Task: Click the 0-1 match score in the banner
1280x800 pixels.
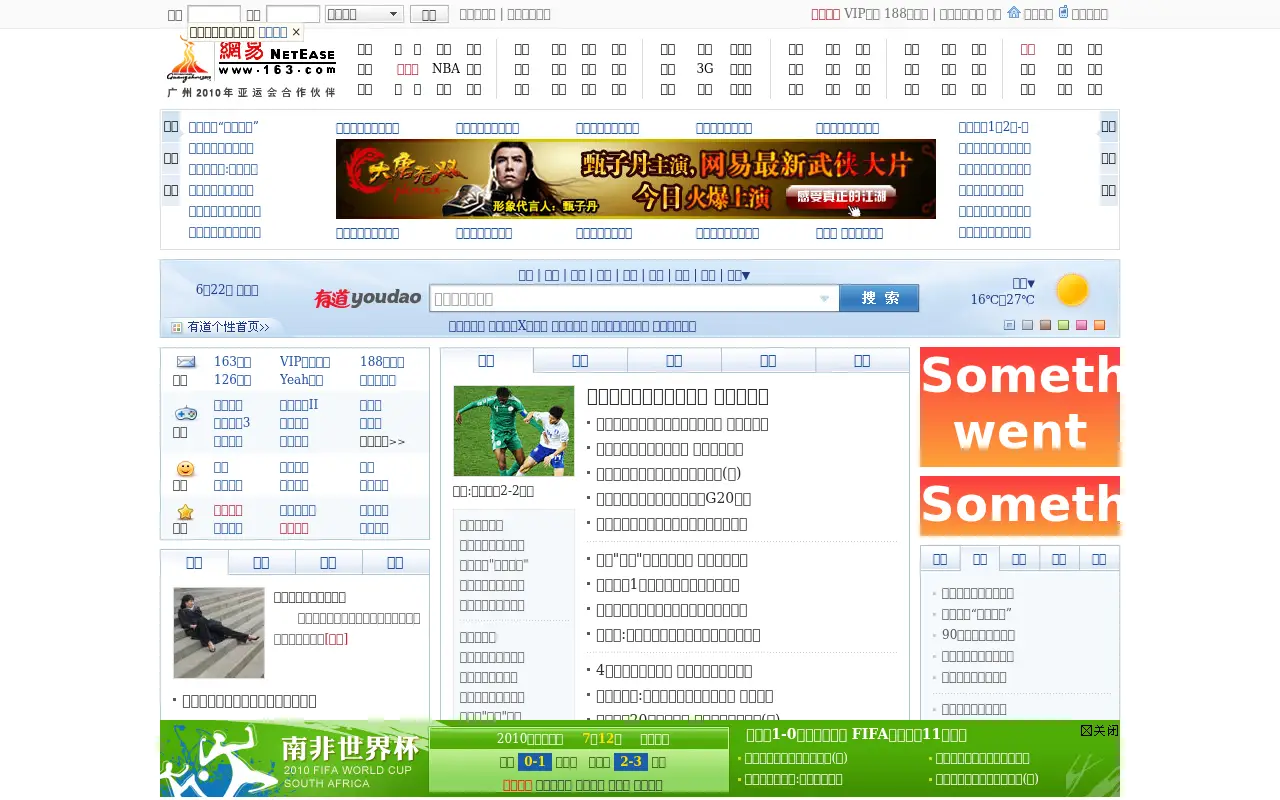Action: (535, 762)
